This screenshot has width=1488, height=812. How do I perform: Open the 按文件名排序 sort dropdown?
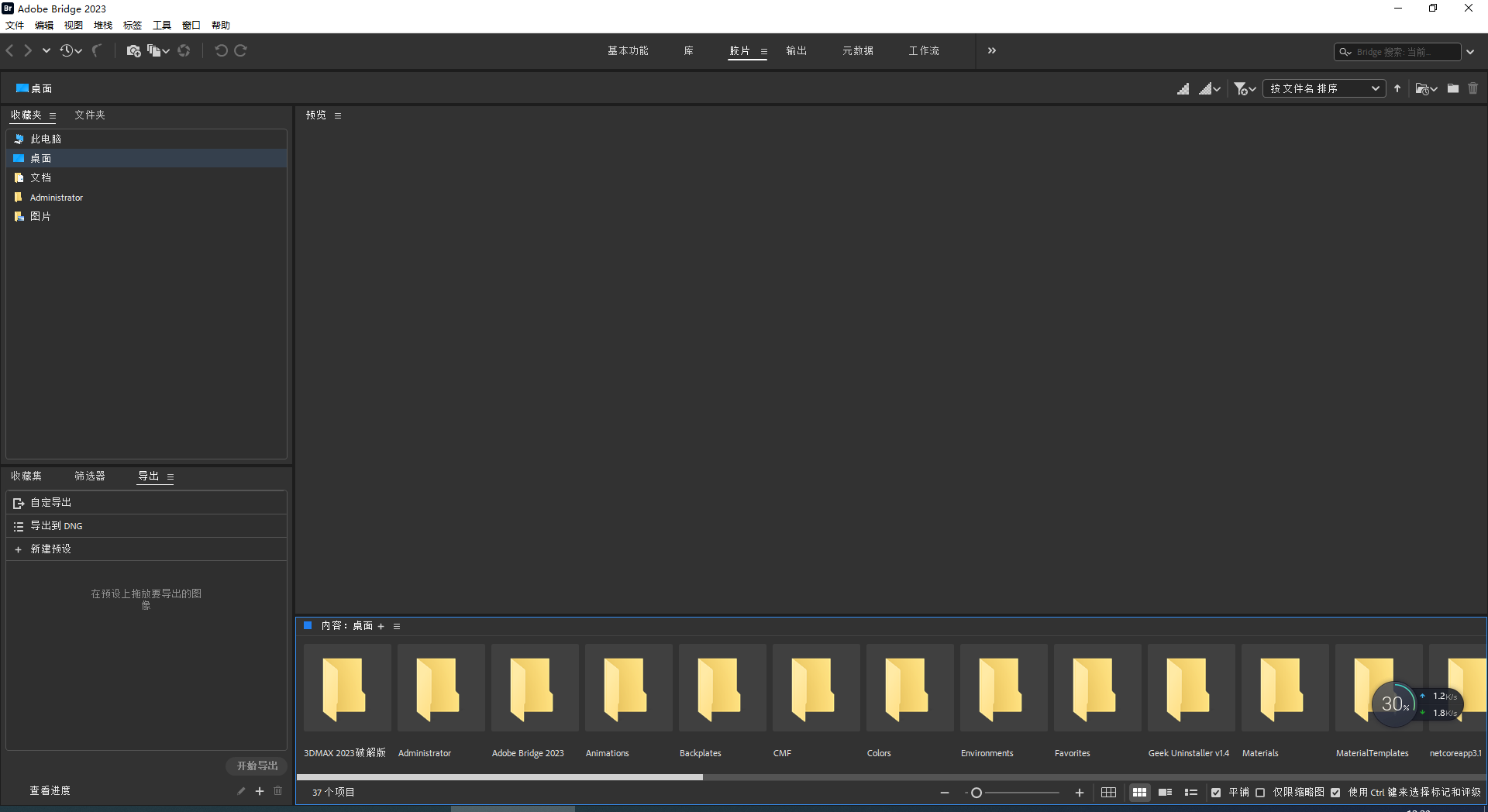click(1324, 89)
